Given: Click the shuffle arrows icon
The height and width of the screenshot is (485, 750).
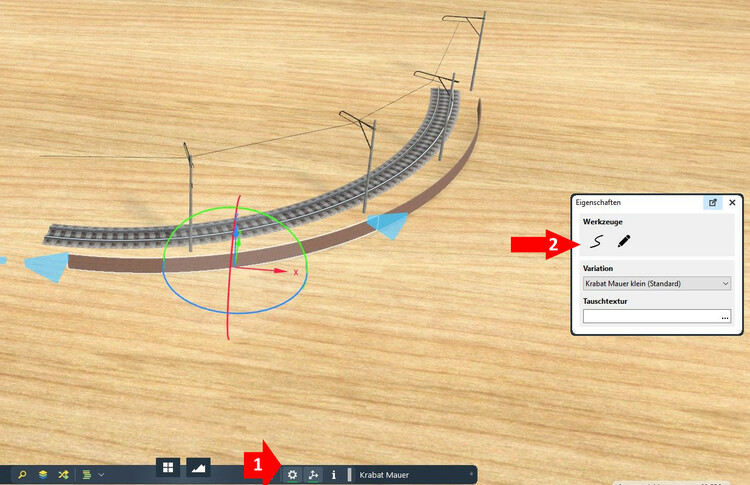Looking at the screenshot, I should (x=63, y=474).
